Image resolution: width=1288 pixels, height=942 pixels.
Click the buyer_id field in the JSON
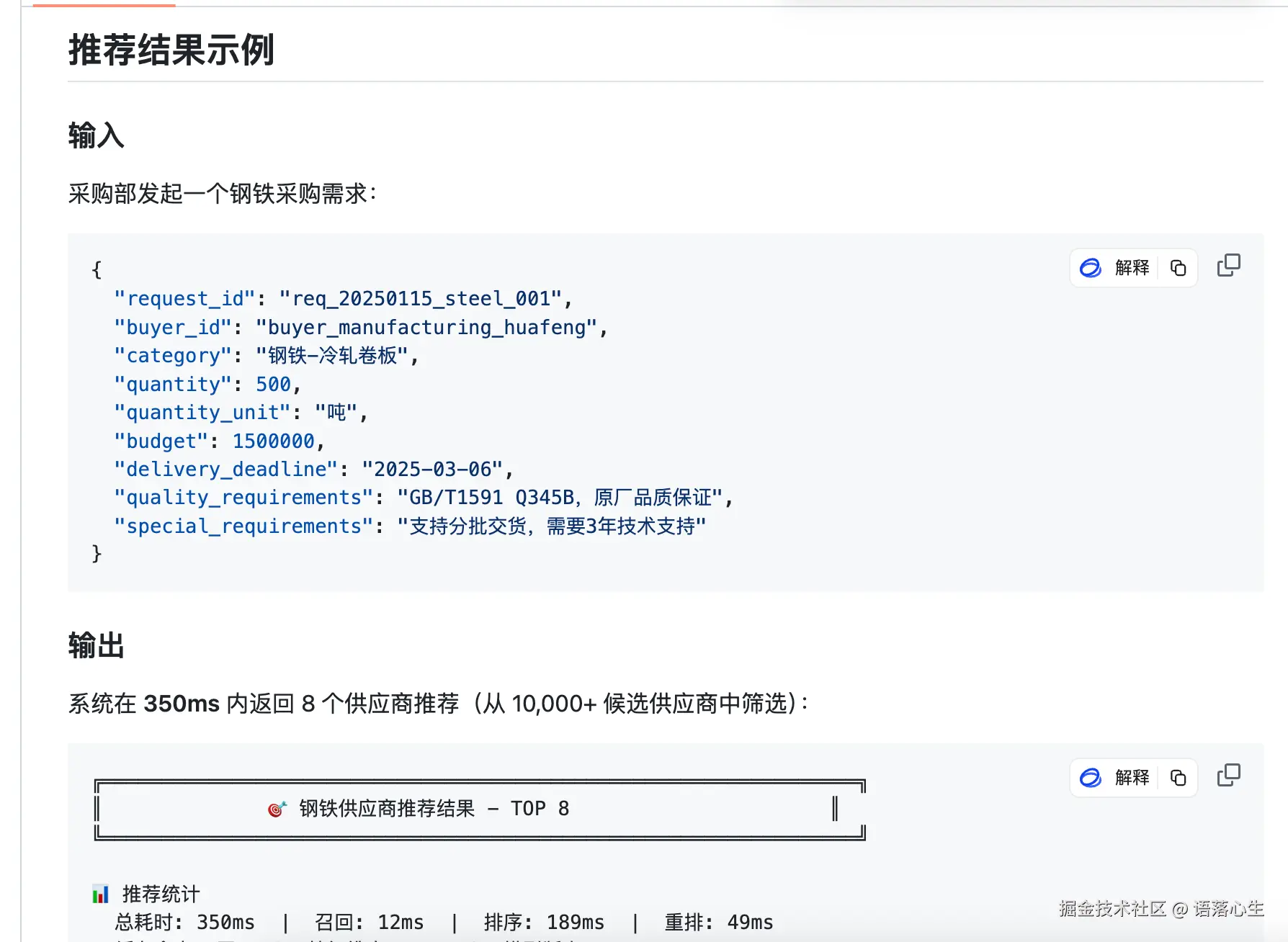click(171, 327)
